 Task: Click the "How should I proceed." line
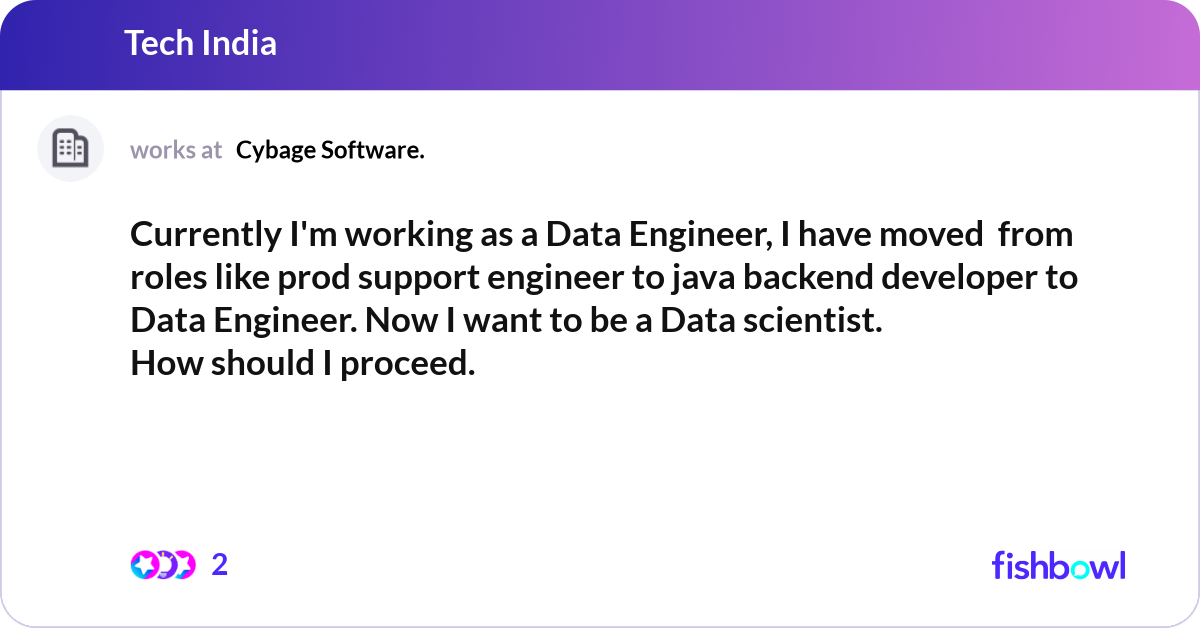302,364
